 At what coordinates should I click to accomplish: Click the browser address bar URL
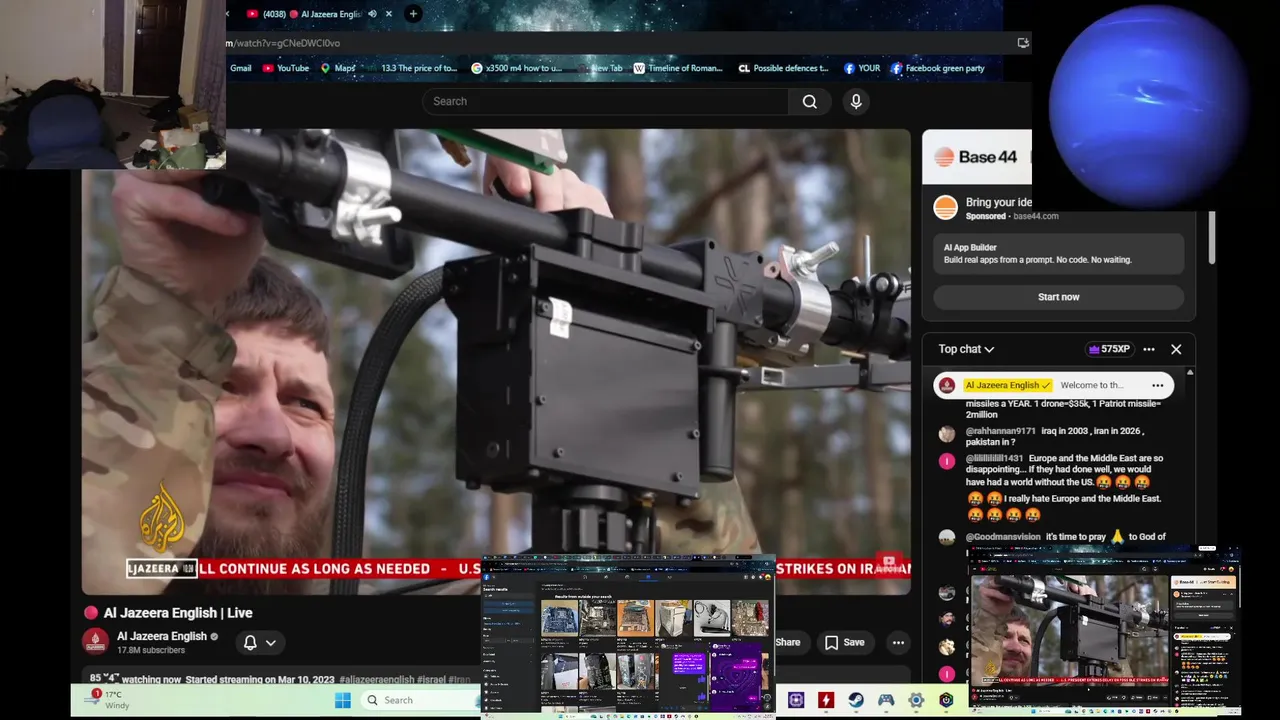[x=284, y=43]
